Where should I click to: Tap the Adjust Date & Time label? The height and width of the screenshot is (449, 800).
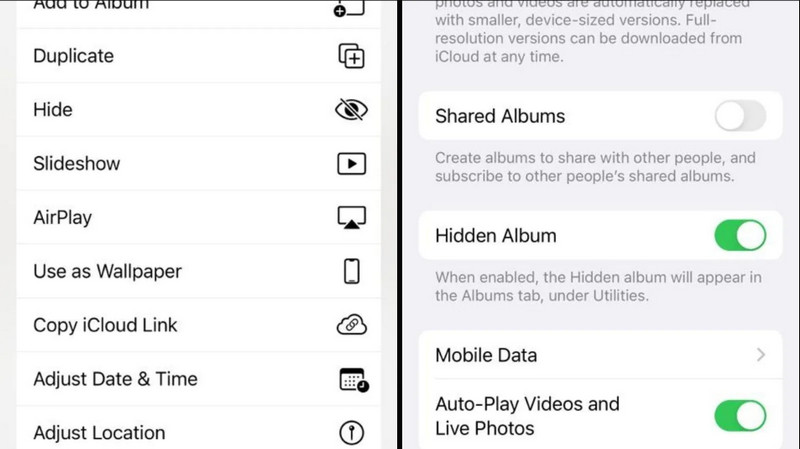tap(115, 379)
